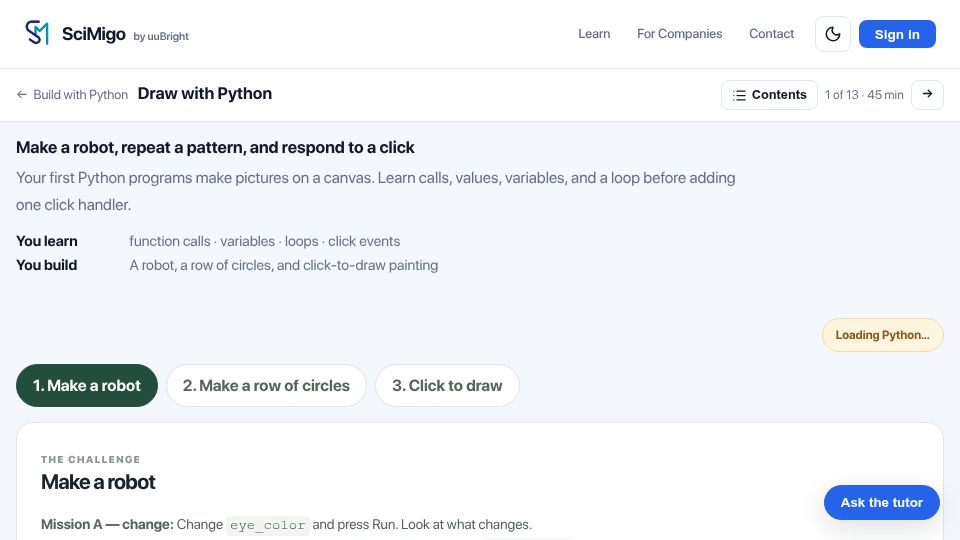This screenshot has width=960, height=540.
Task: Click the back arrow beside Build with Python
Action: (21, 95)
